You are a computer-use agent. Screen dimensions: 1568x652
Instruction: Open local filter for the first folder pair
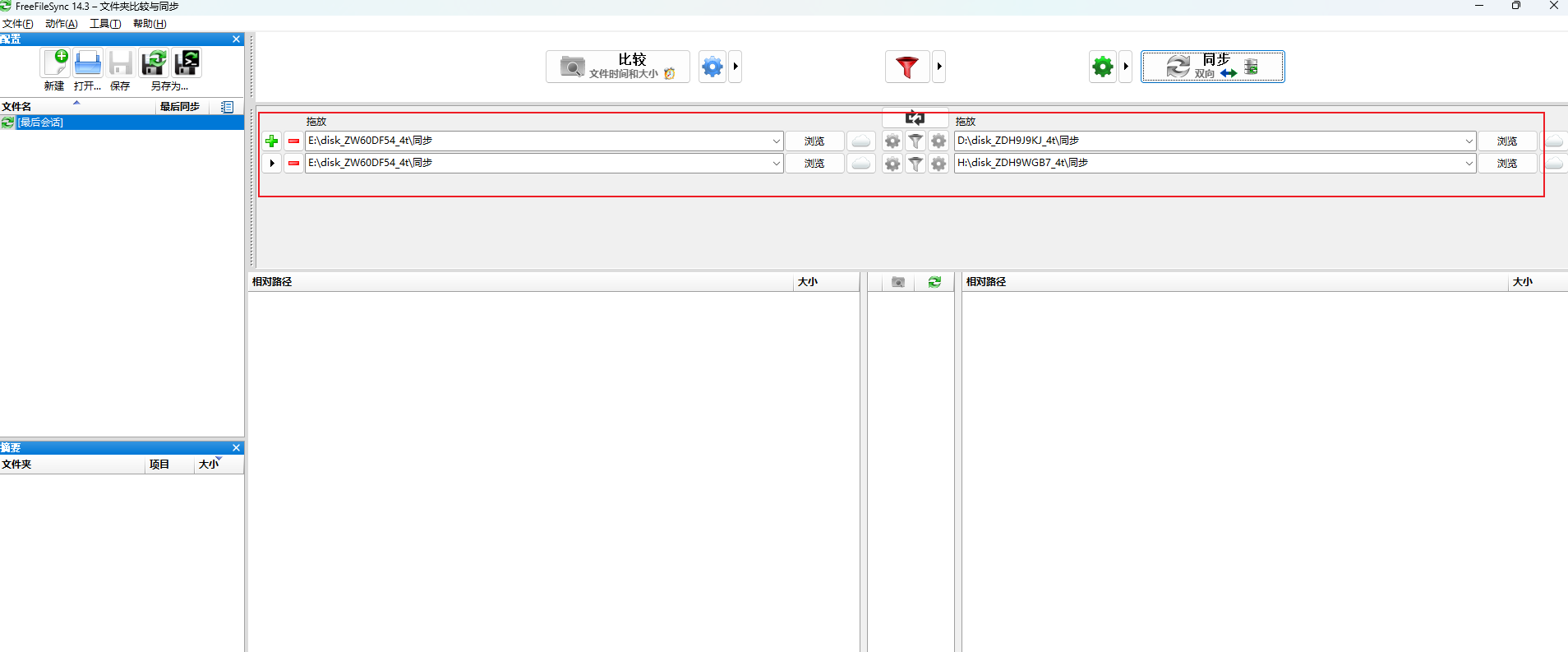pyautogui.click(x=915, y=141)
